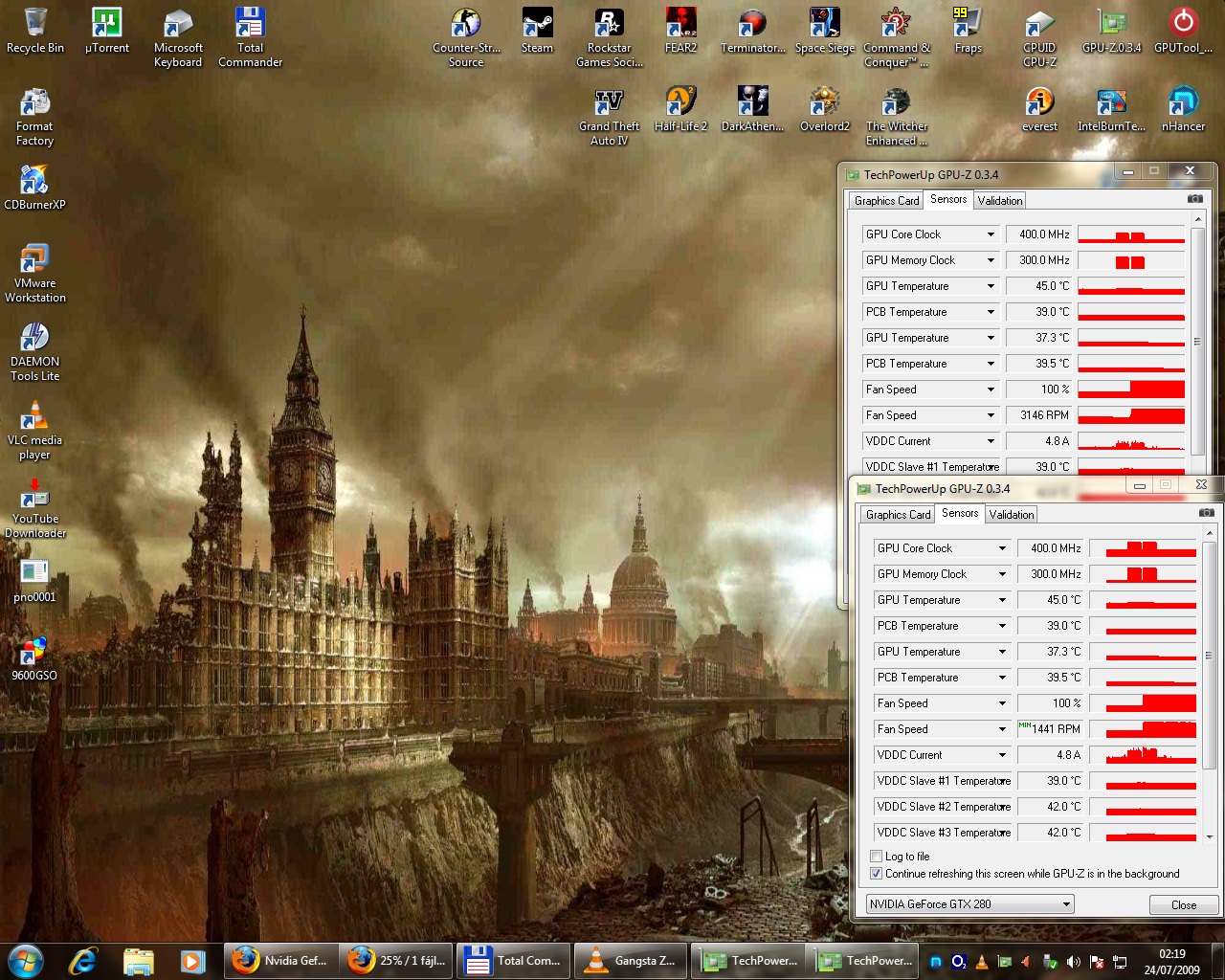This screenshot has width=1225, height=980.
Task: Launch DAEMON Tools Lite icon
Action: tap(34, 352)
